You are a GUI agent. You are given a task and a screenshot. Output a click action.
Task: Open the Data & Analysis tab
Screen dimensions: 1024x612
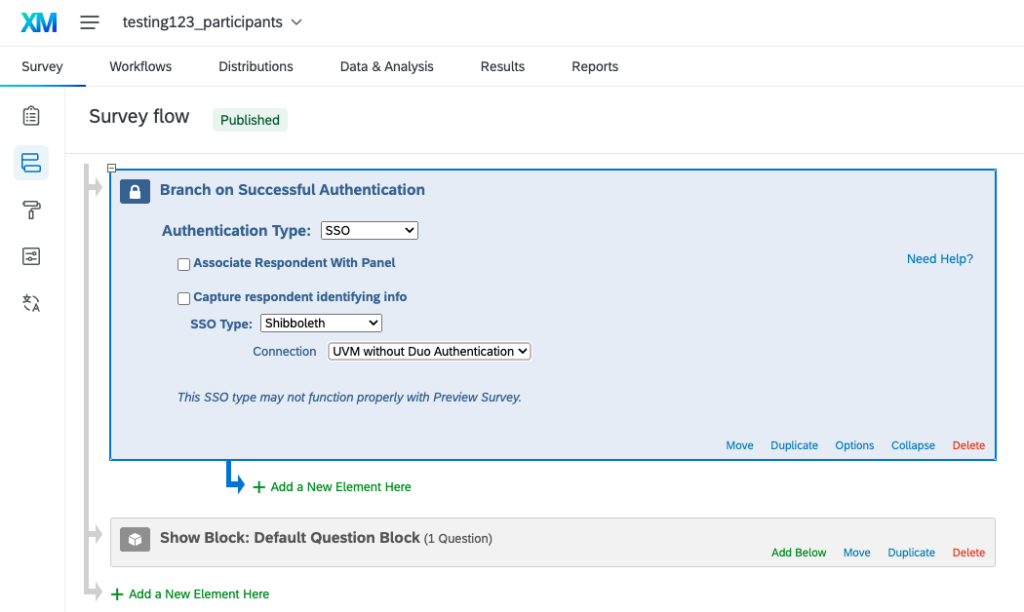[386, 66]
